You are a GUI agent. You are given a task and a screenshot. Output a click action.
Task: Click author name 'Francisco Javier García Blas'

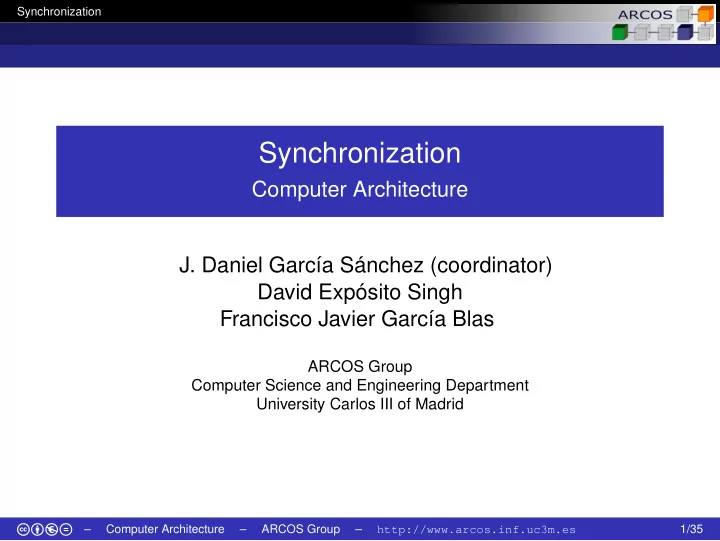click(357, 318)
